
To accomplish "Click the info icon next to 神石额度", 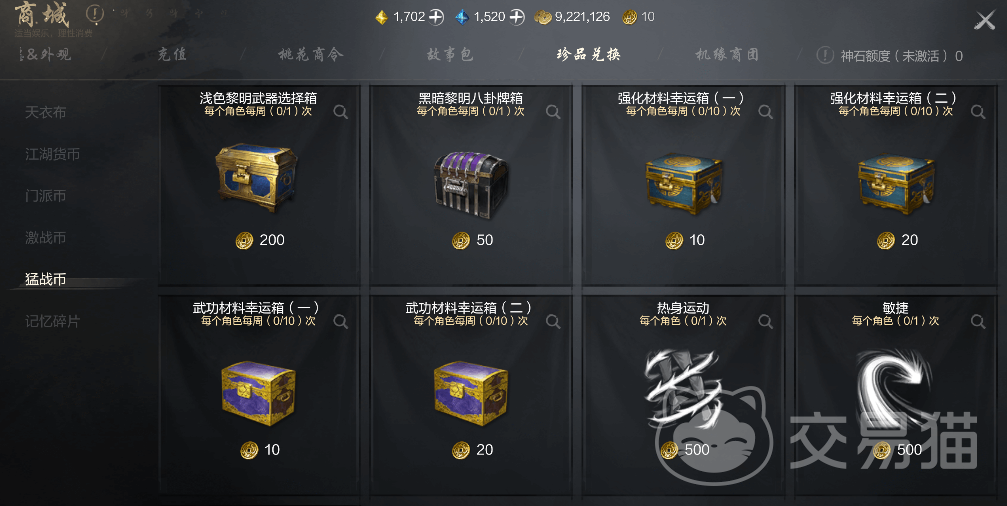I will [825, 55].
